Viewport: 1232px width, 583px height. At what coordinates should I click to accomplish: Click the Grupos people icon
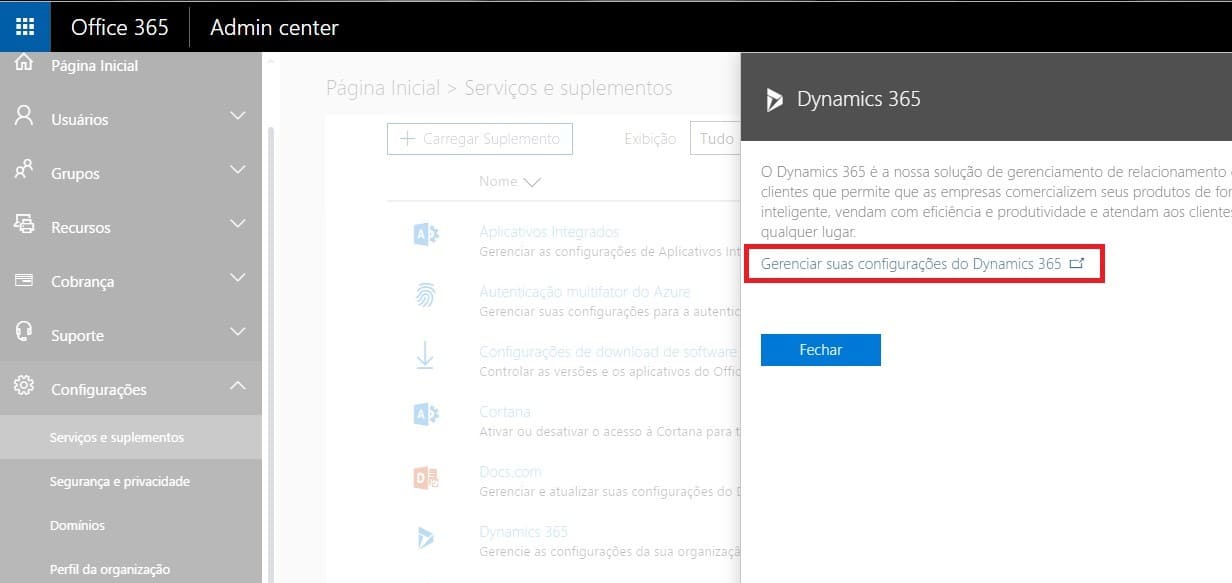tap(24, 171)
